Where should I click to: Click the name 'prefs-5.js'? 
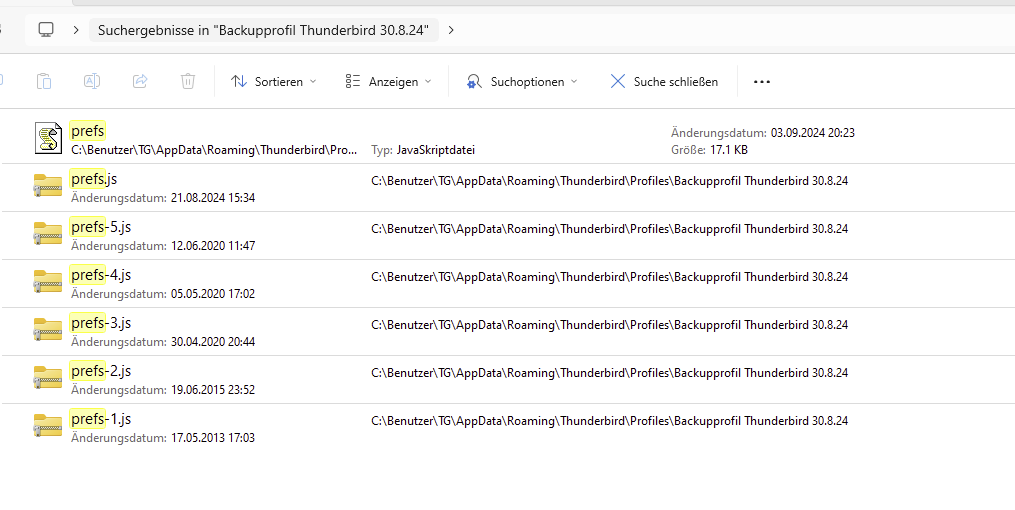tap(101, 227)
